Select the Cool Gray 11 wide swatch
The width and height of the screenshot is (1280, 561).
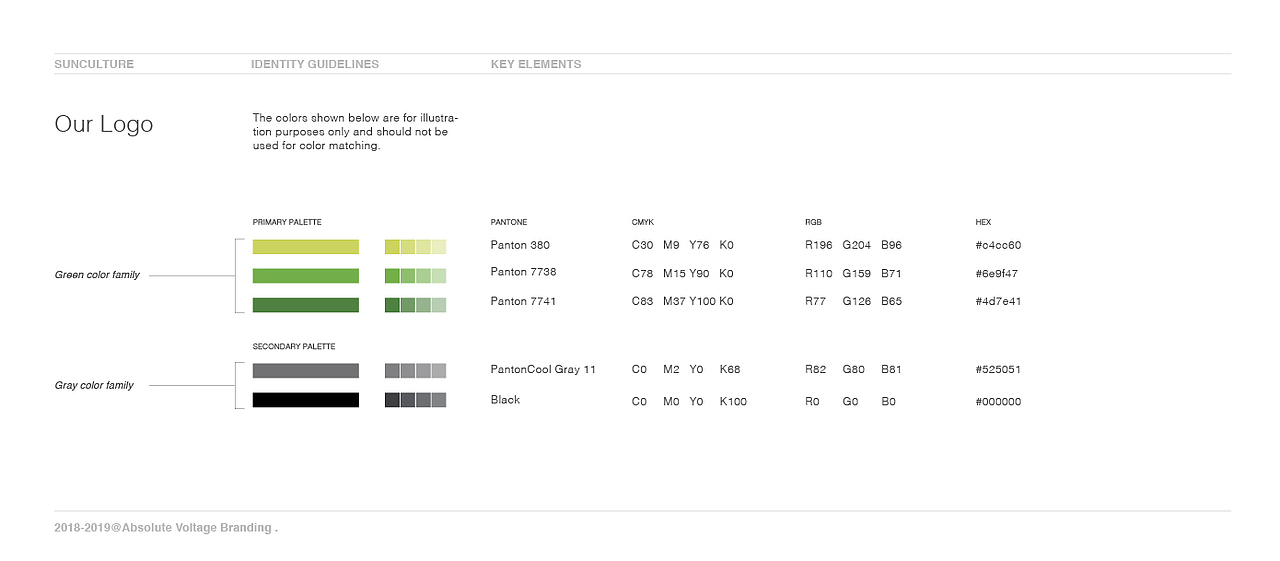tap(305, 371)
